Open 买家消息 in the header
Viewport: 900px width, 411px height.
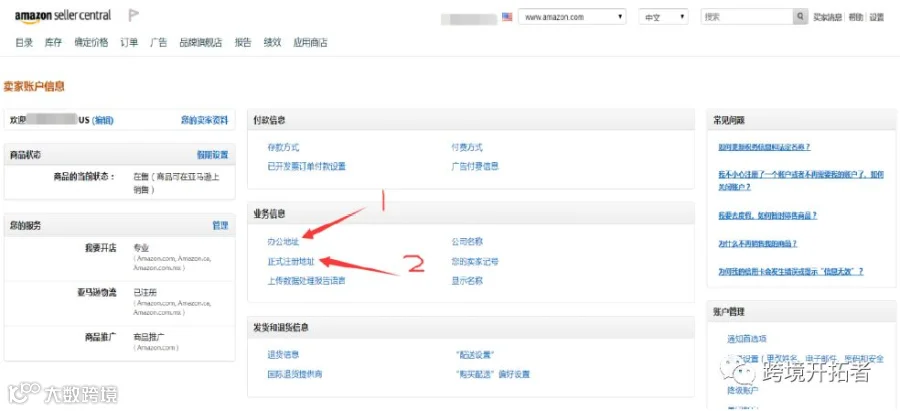click(827, 17)
